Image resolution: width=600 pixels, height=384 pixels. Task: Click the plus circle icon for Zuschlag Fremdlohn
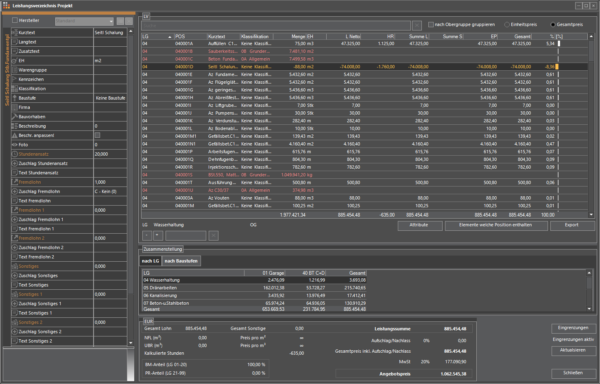(15, 192)
